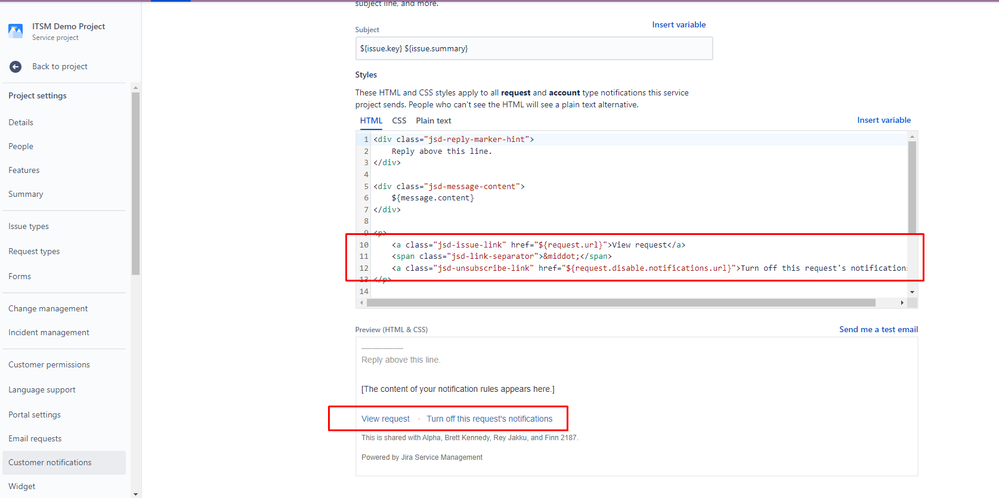Switch to the Plain text tab

(x=433, y=120)
